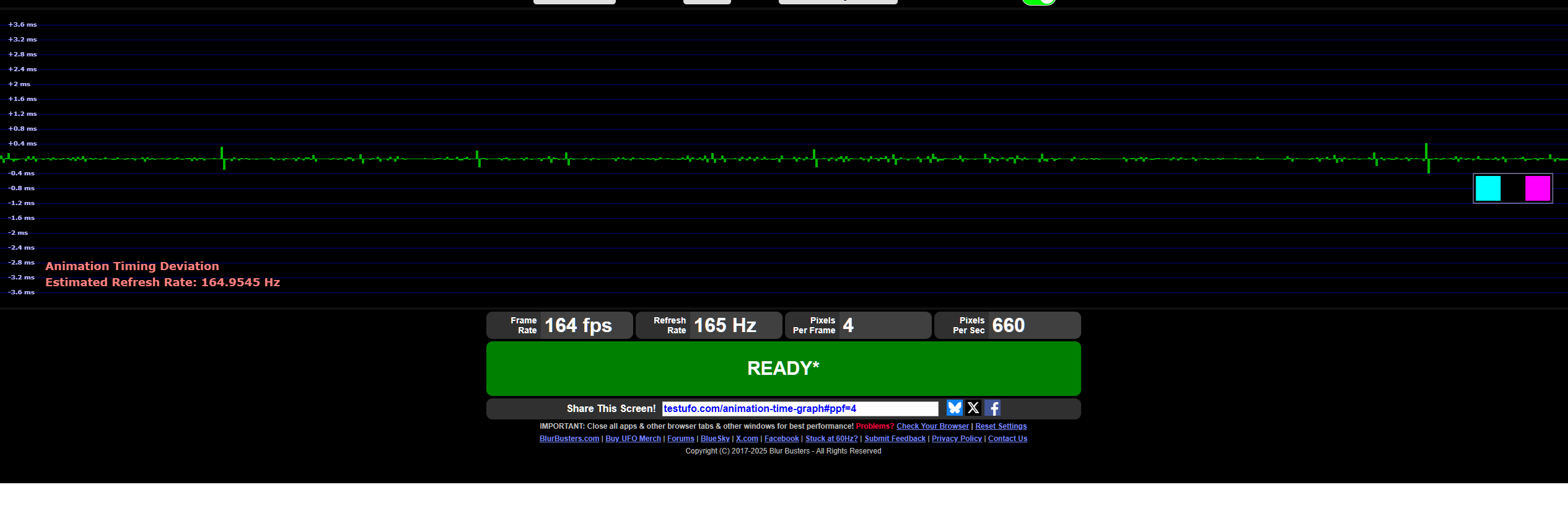Screen dimensions: 1568x526
Task: Click the Contact Us link
Action: point(1007,439)
